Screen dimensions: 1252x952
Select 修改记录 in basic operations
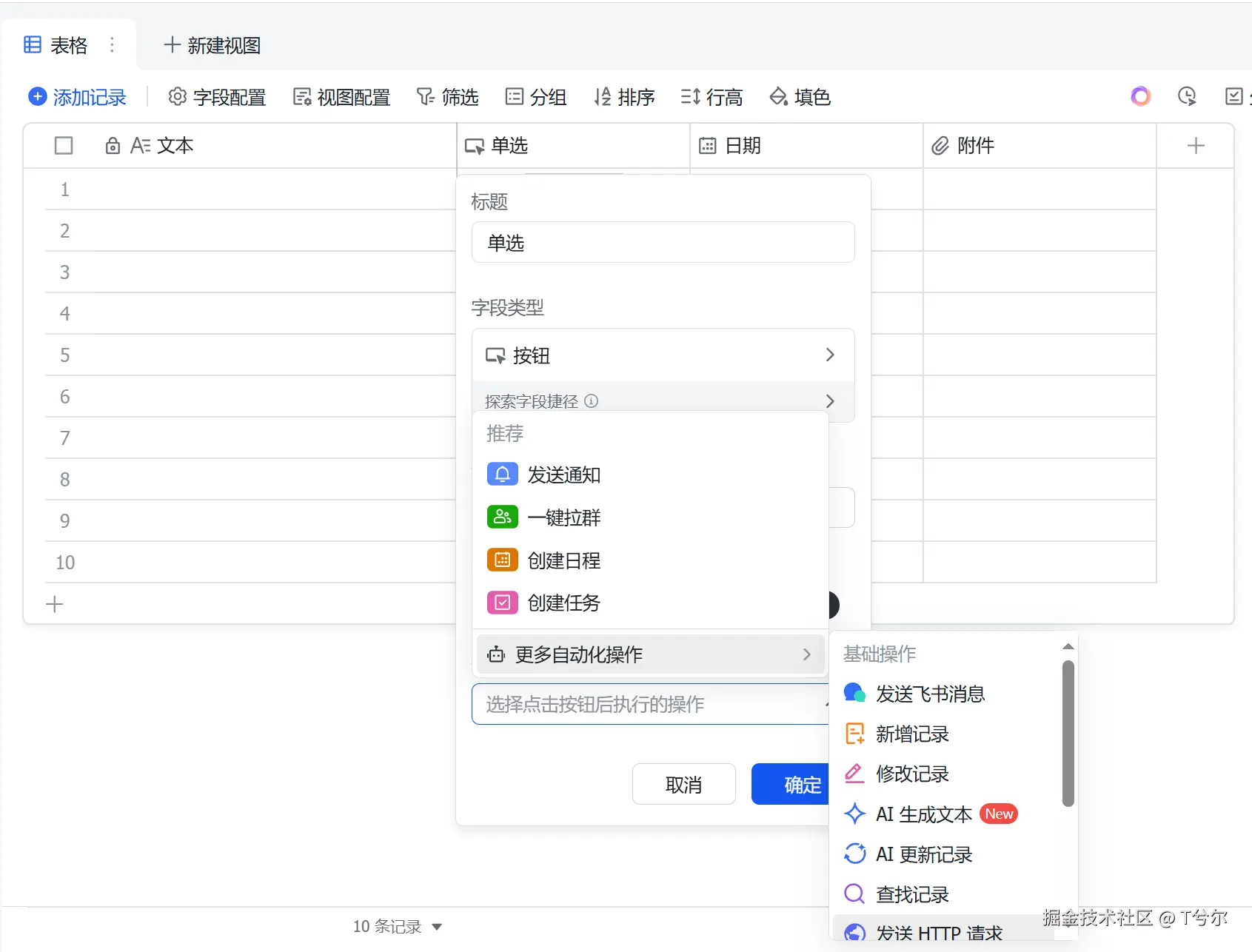[945, 774]
